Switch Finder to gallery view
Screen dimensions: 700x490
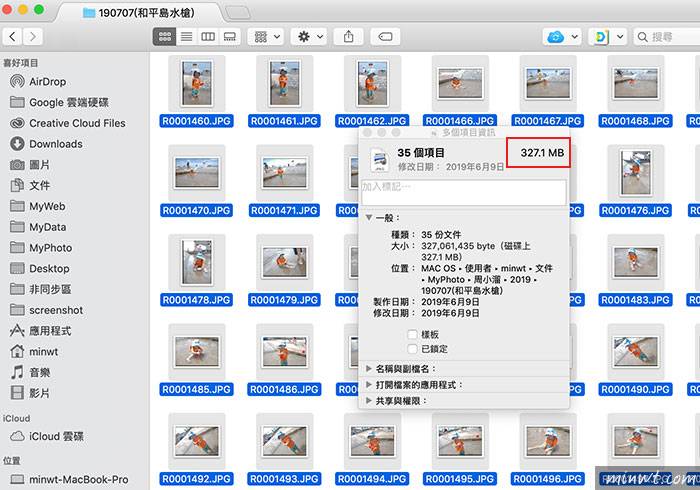tap(230, 36)
